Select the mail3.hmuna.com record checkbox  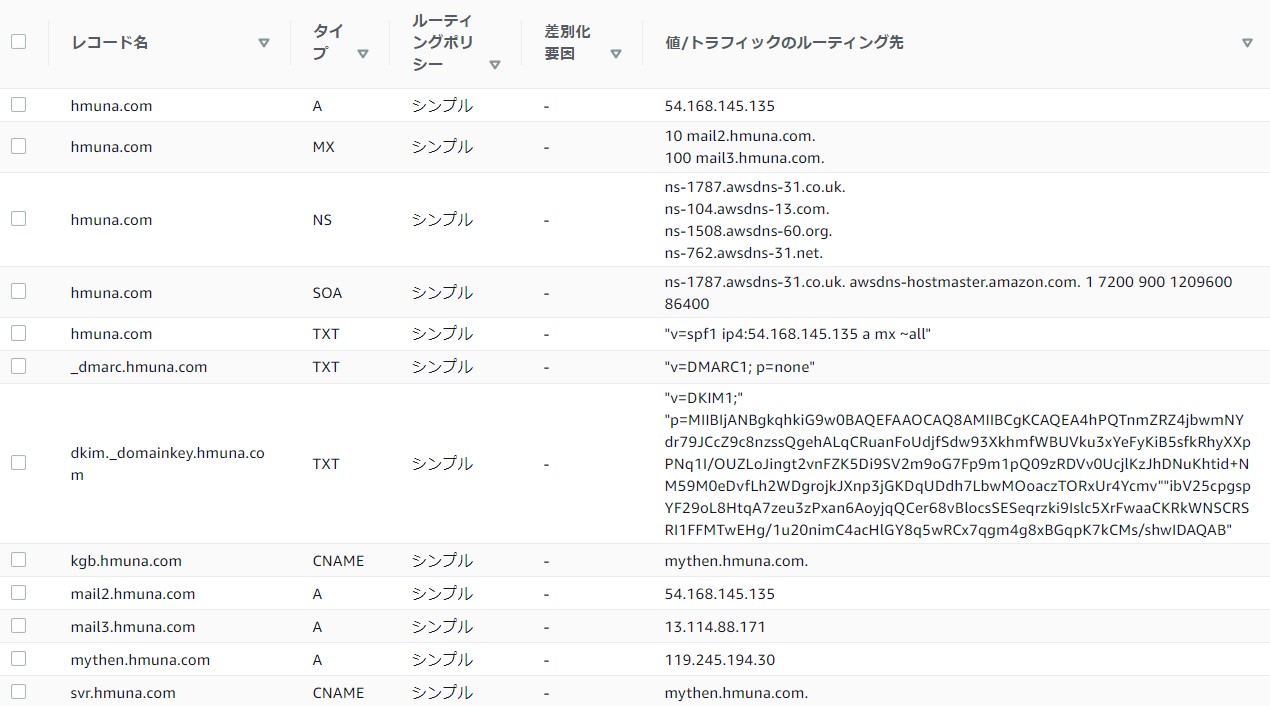18,626
